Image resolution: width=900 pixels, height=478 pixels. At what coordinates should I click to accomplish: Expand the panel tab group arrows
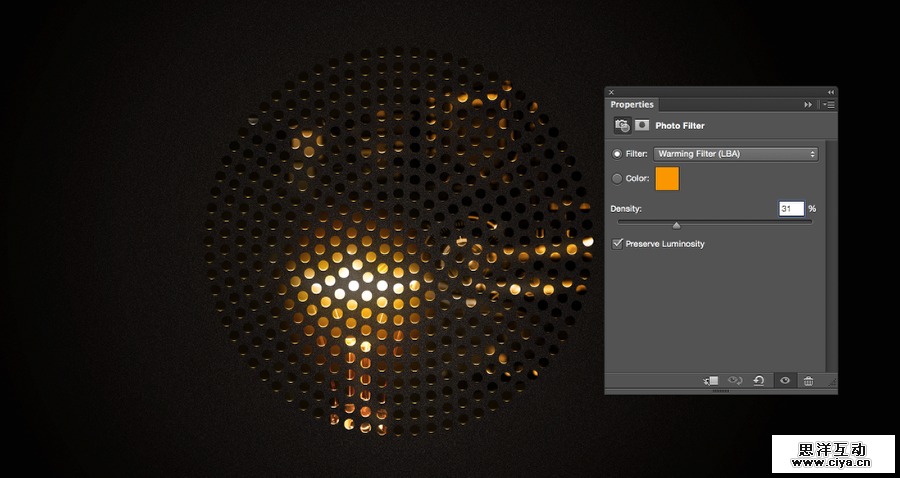[808, 104]
